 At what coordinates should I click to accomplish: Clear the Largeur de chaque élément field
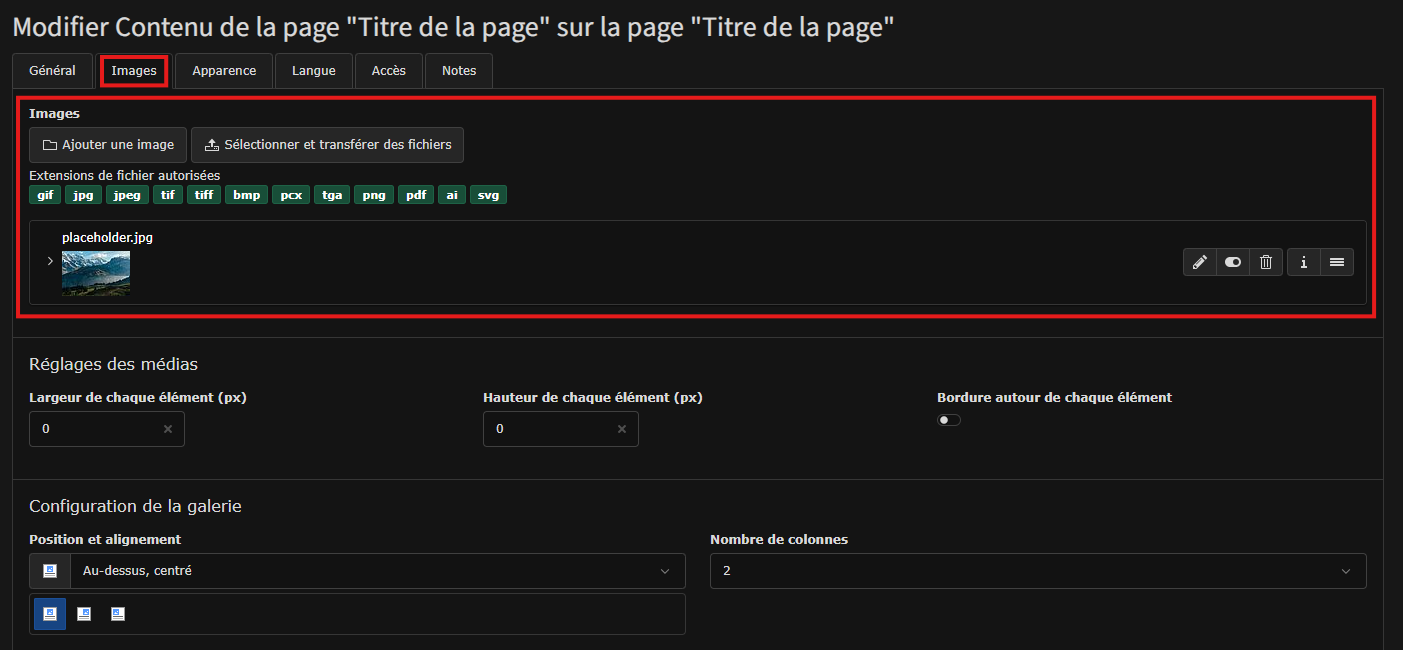click(x=168, y=429)
